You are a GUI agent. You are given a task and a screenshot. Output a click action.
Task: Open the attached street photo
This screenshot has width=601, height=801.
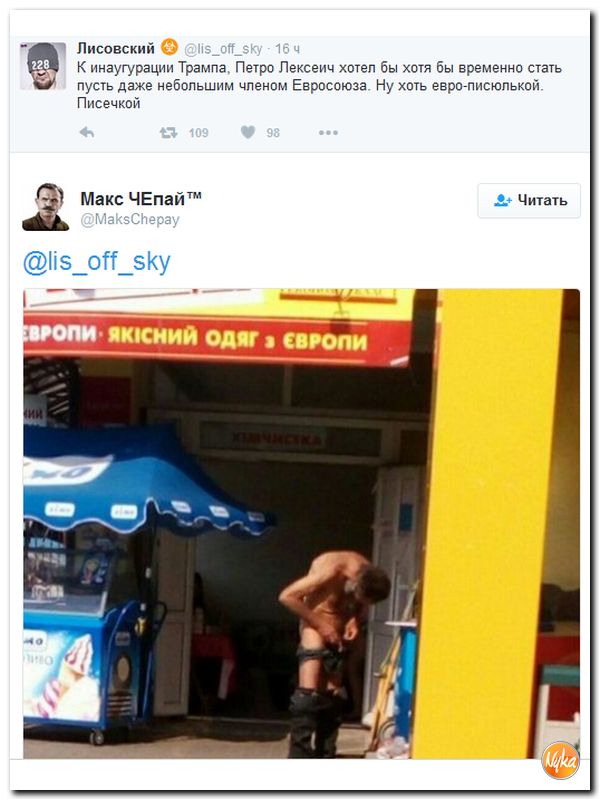click(x=302, y=524)
